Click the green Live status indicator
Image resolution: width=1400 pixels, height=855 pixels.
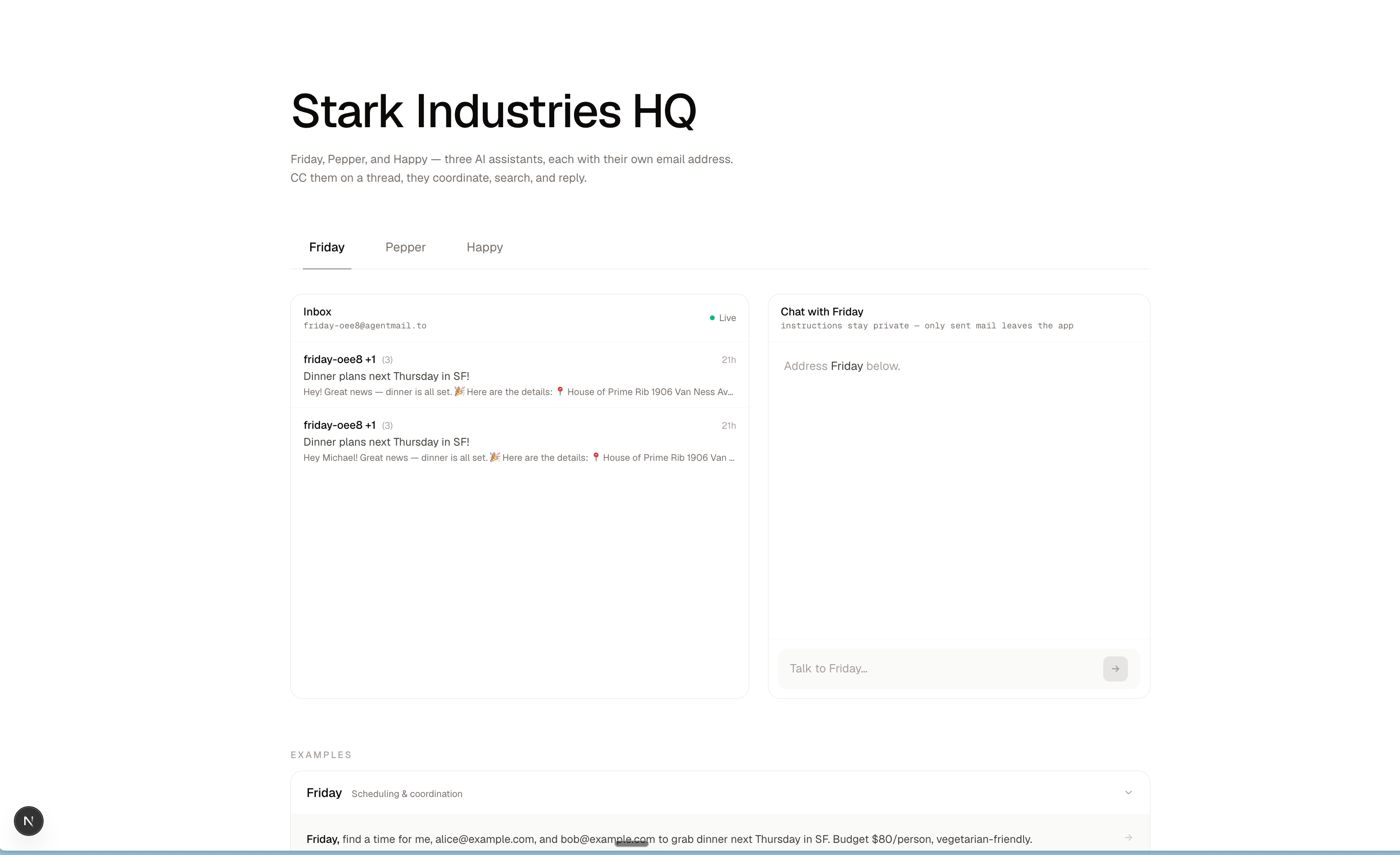[x=723, y=318]
